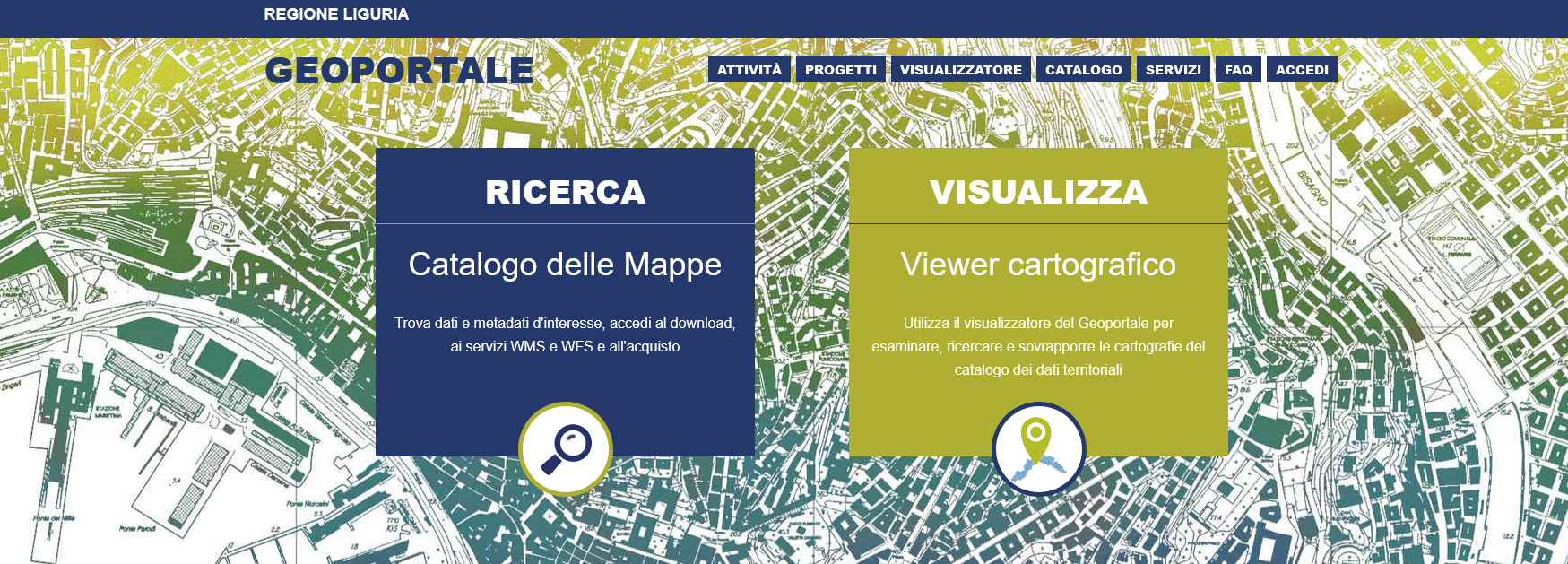
Task: Open the SERVIZI navigation item
Action: click(1173, 69)
